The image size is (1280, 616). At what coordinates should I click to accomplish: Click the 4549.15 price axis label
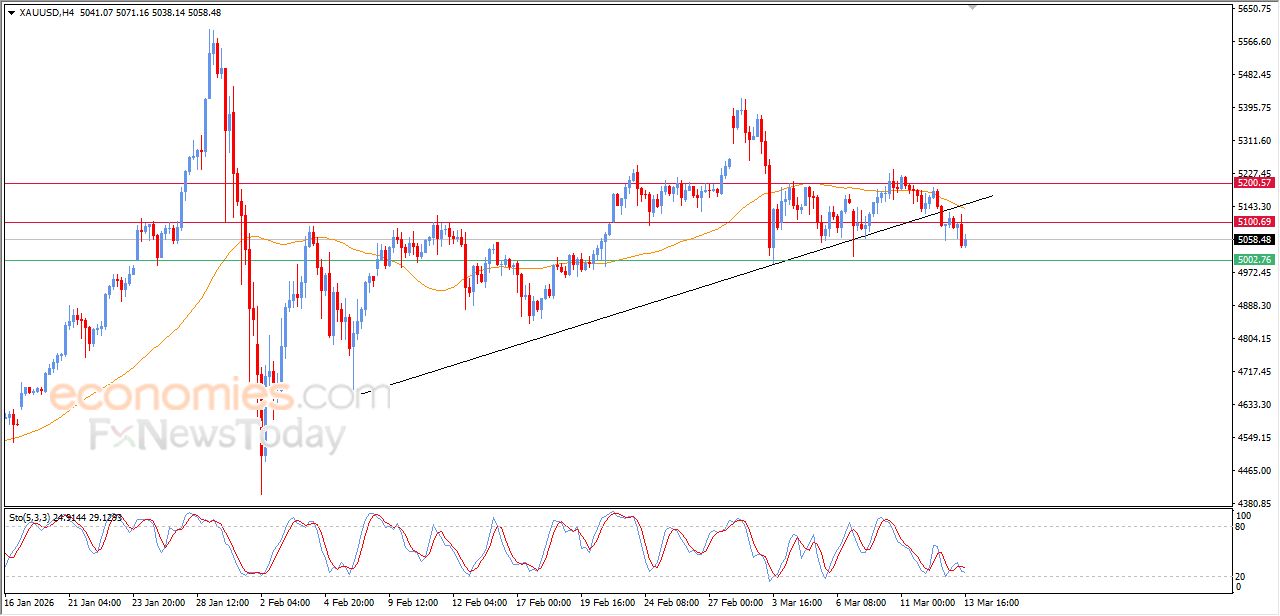[1254, 438]
